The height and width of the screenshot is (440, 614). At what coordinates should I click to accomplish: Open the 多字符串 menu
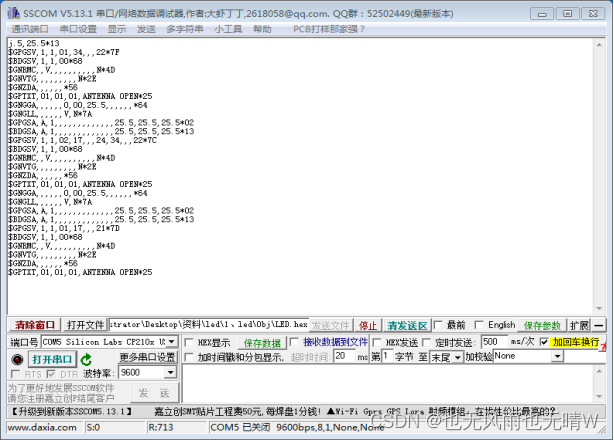[x=184, y=29]
